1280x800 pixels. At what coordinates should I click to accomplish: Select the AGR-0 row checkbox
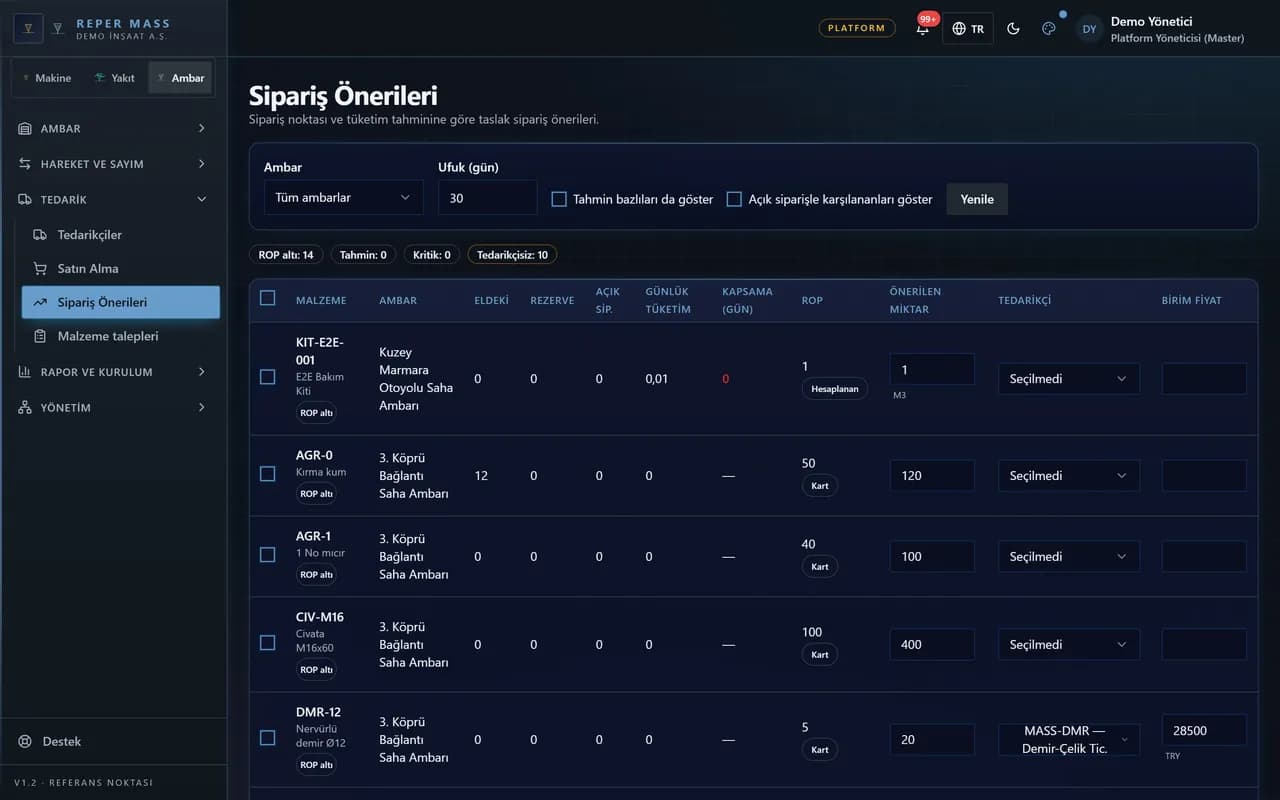click(x=267, y=474)
